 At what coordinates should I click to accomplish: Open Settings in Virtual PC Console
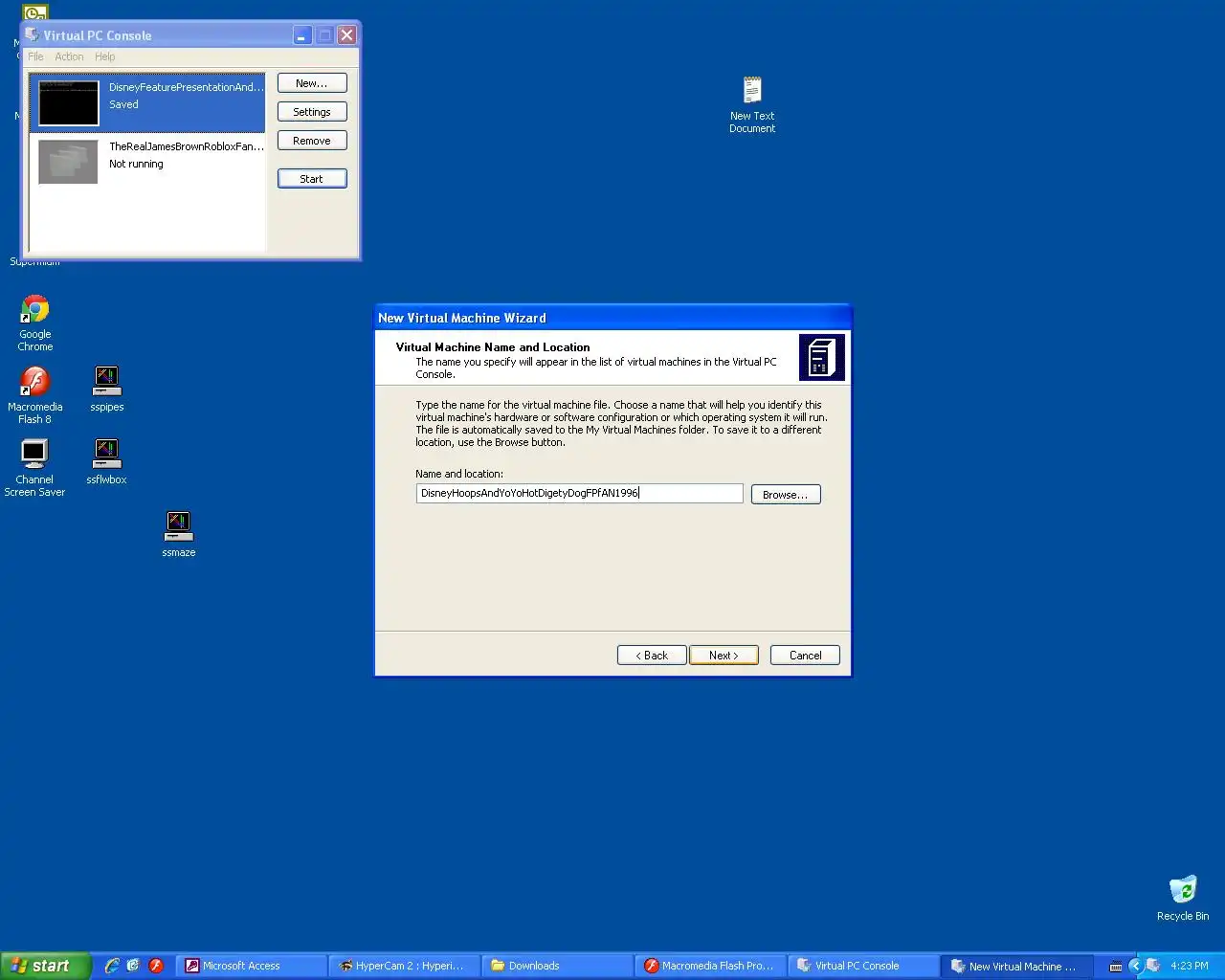click(x=312, y=112)
